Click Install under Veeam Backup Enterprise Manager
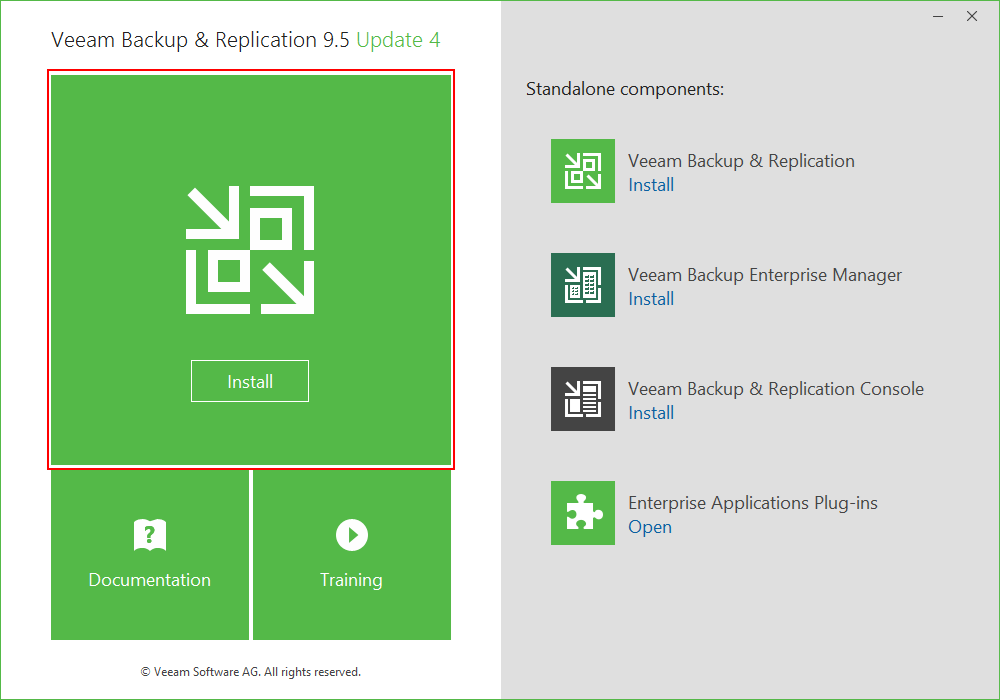The image size is (1000, 700). (651, 299)
